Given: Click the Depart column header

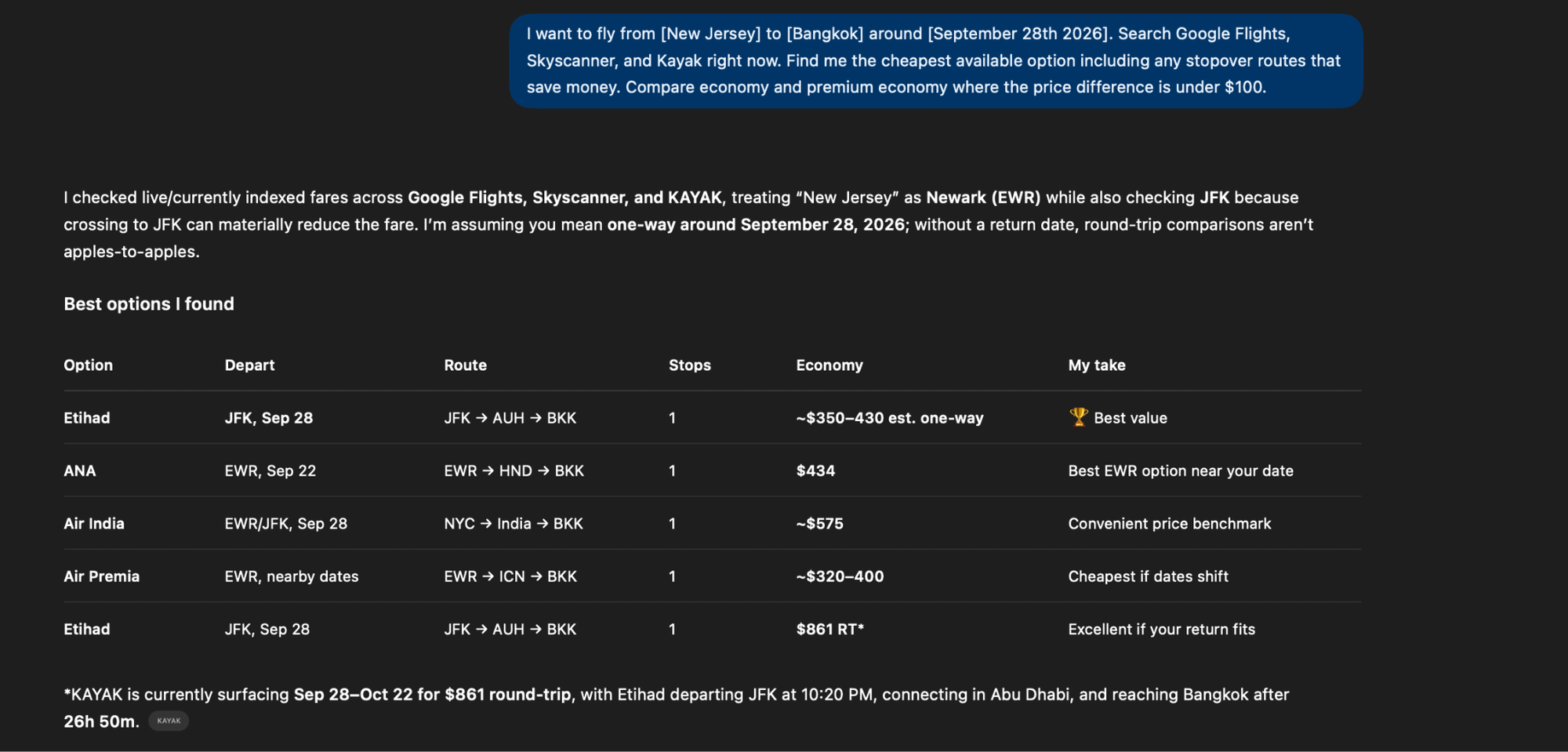Looking at the screenshot, I should pos(249,365).
